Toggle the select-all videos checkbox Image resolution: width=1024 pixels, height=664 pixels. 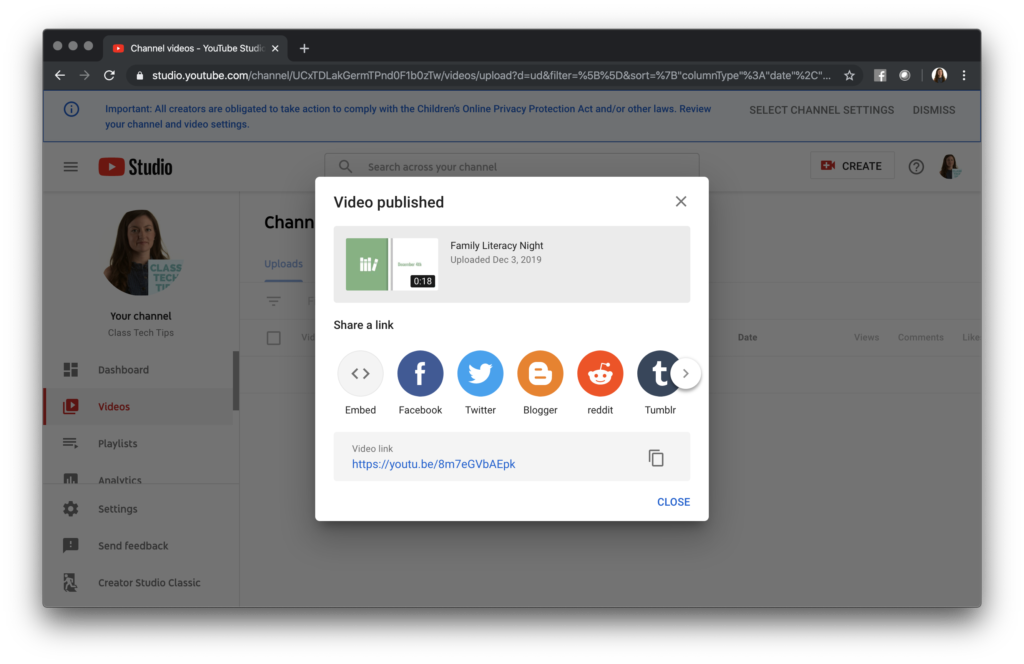click(x=274, y=338)
